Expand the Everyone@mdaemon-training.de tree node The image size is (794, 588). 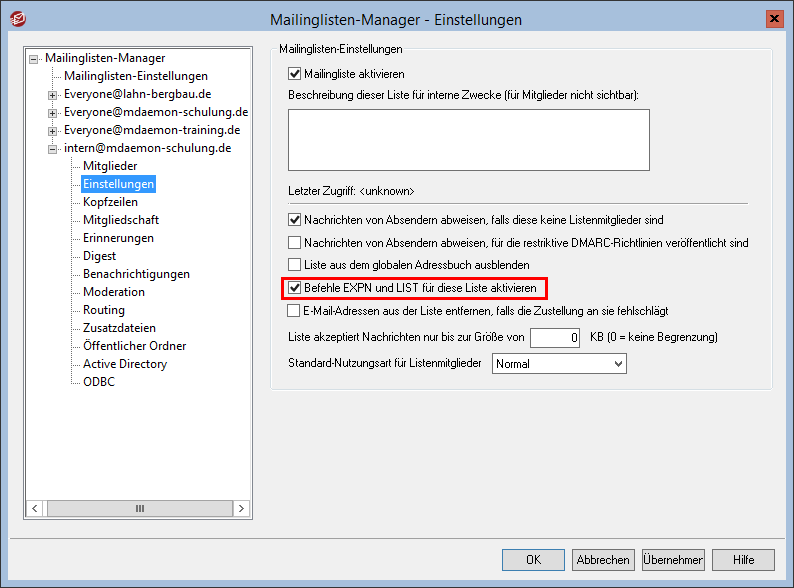tap(53, 130)
